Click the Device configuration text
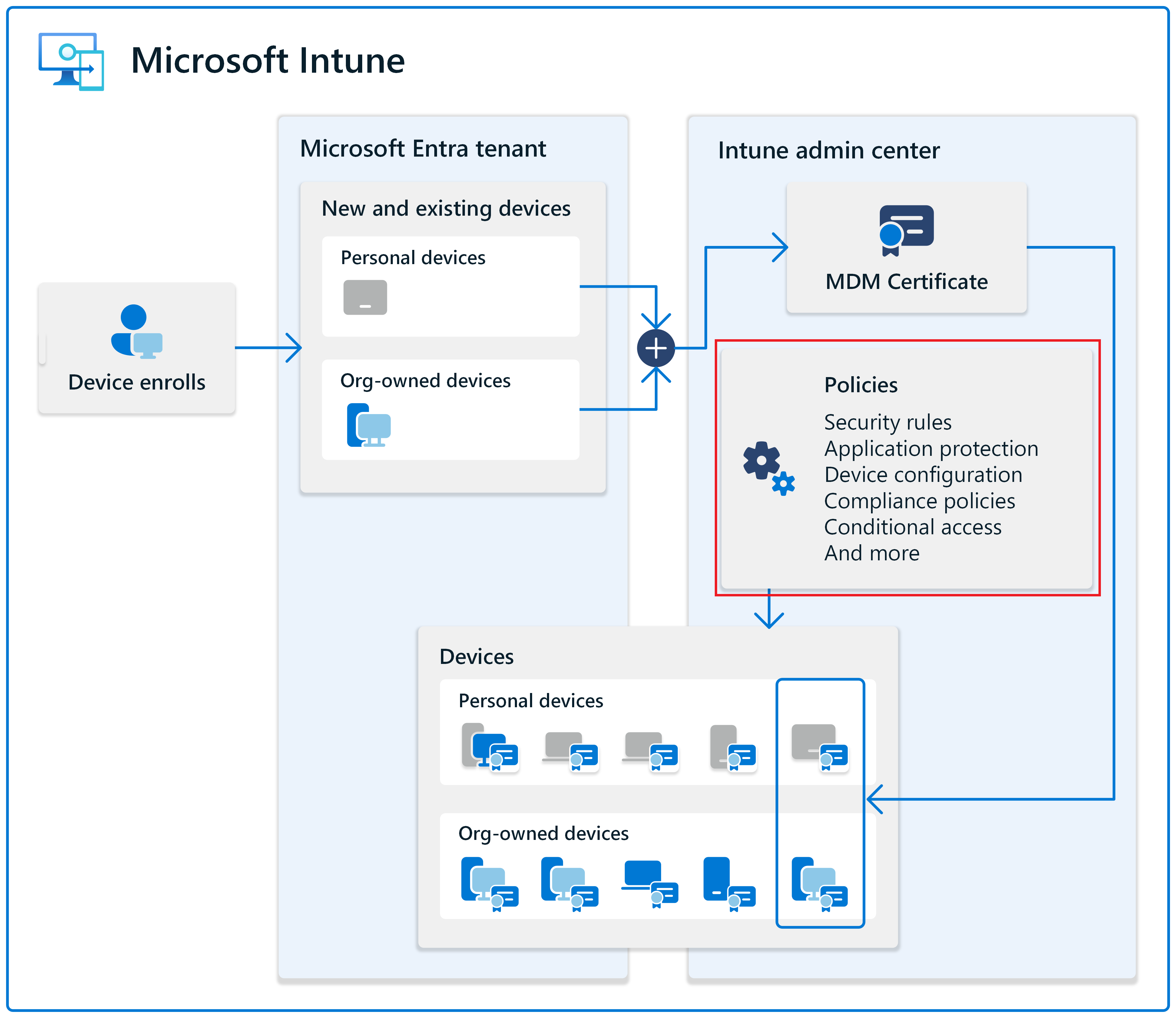The width and height of the screenshot is (1176, 1018). tap(923, 475)
